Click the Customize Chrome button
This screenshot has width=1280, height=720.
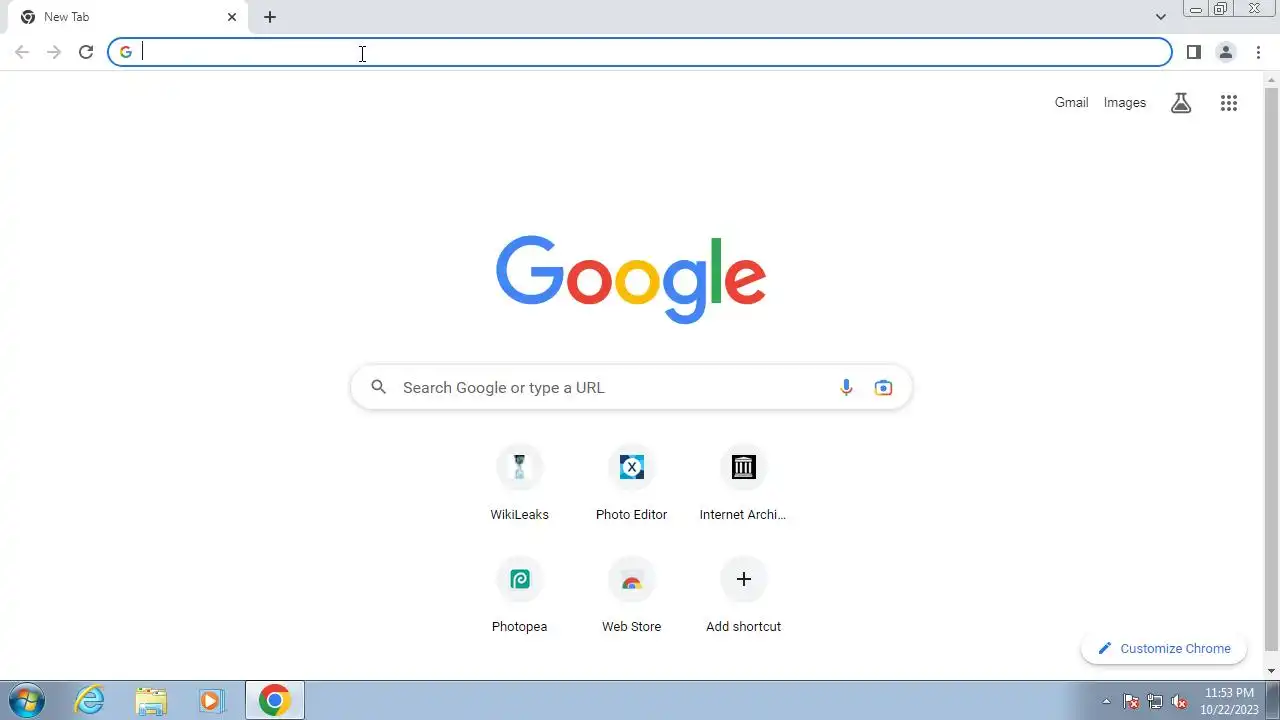click(1164, 648)
